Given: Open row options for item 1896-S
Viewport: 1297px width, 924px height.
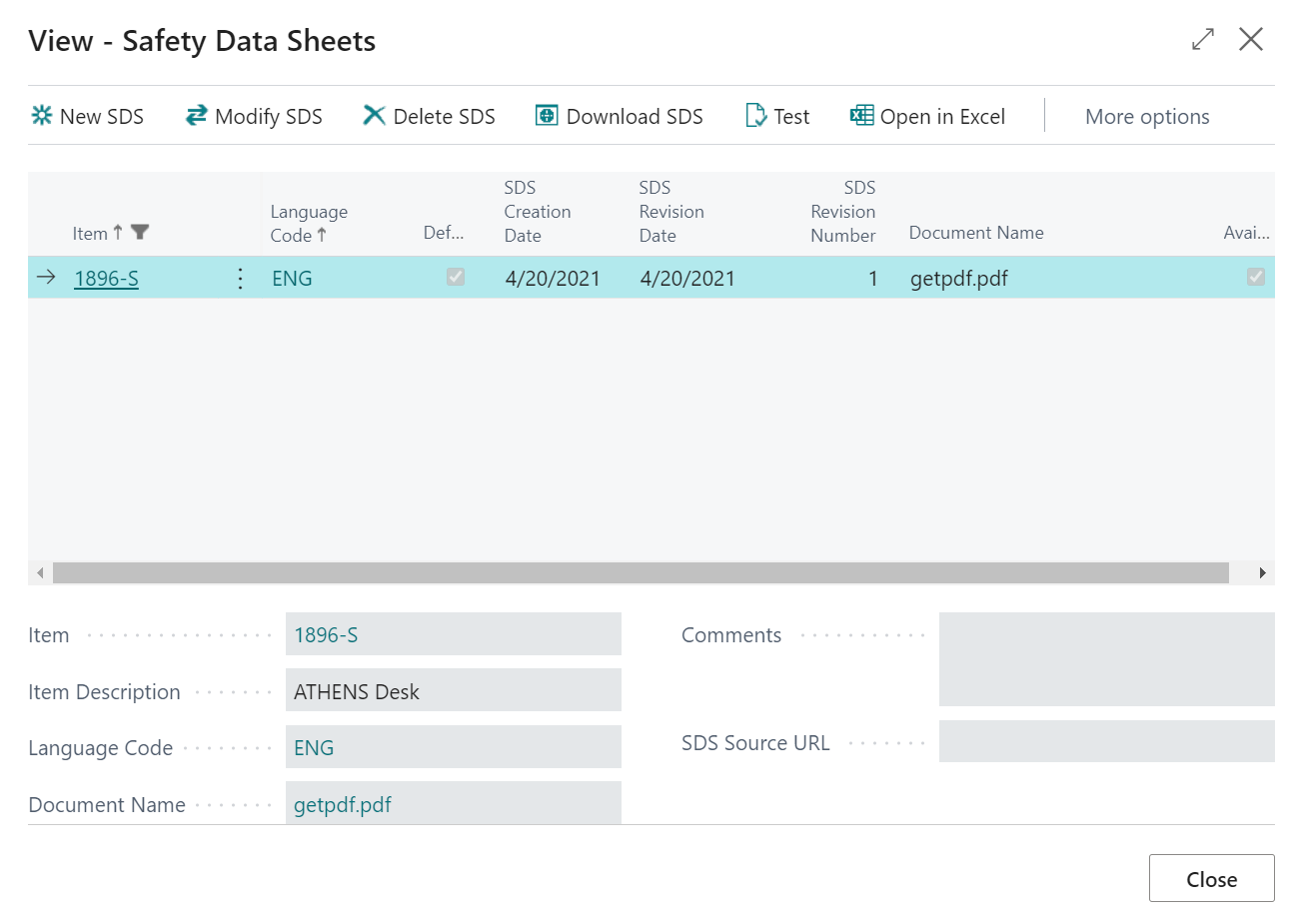Looking at the screenshot, I should point(240,279).
